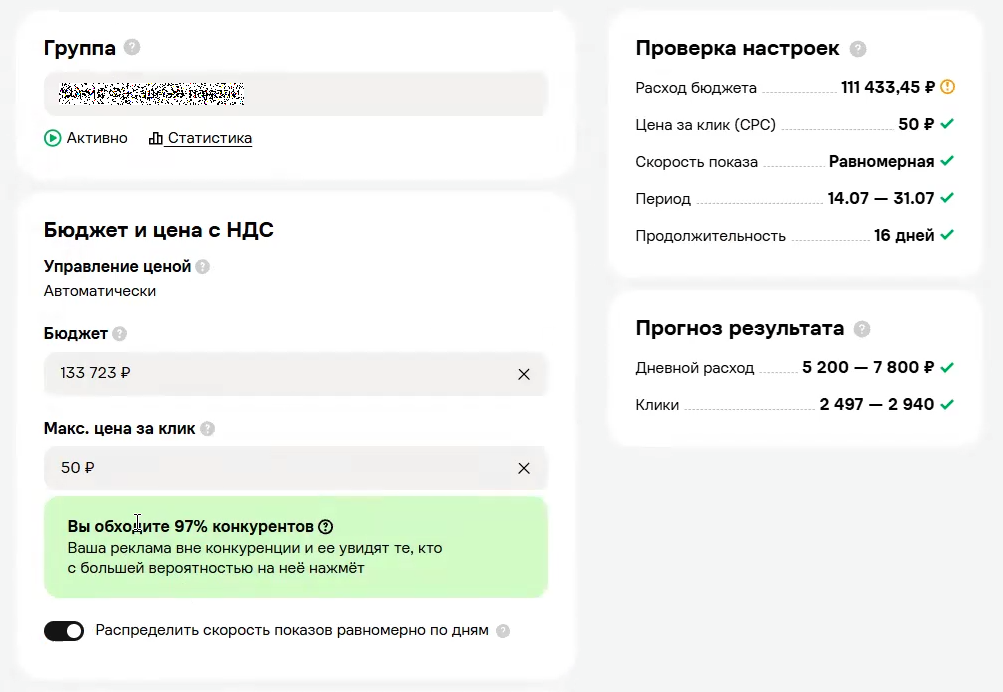The width and height of the screenshot is (1003, 692).
Task: Click the Равномерная speed value
Action: pyautogui.click(x=881, y=161)
